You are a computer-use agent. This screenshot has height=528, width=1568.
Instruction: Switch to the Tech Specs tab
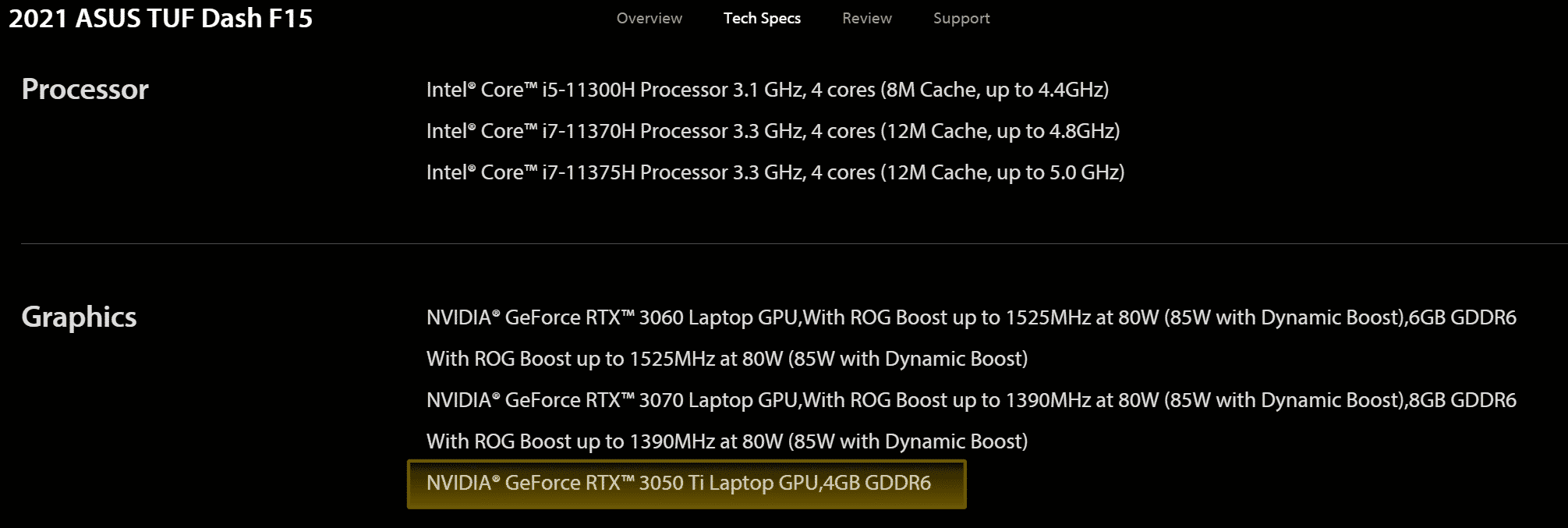(762, 18)
